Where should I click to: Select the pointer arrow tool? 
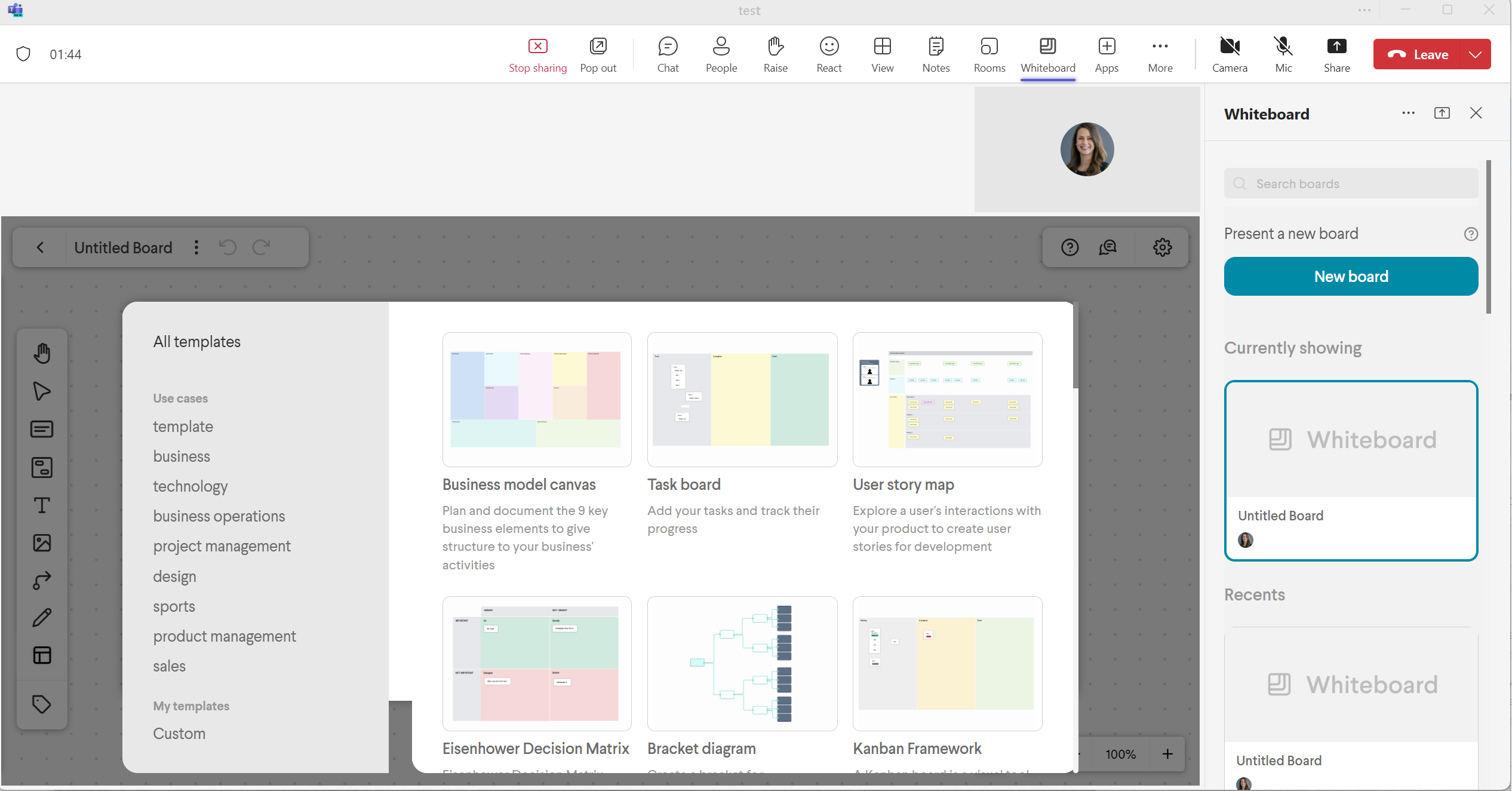click(x=42, y=391)
